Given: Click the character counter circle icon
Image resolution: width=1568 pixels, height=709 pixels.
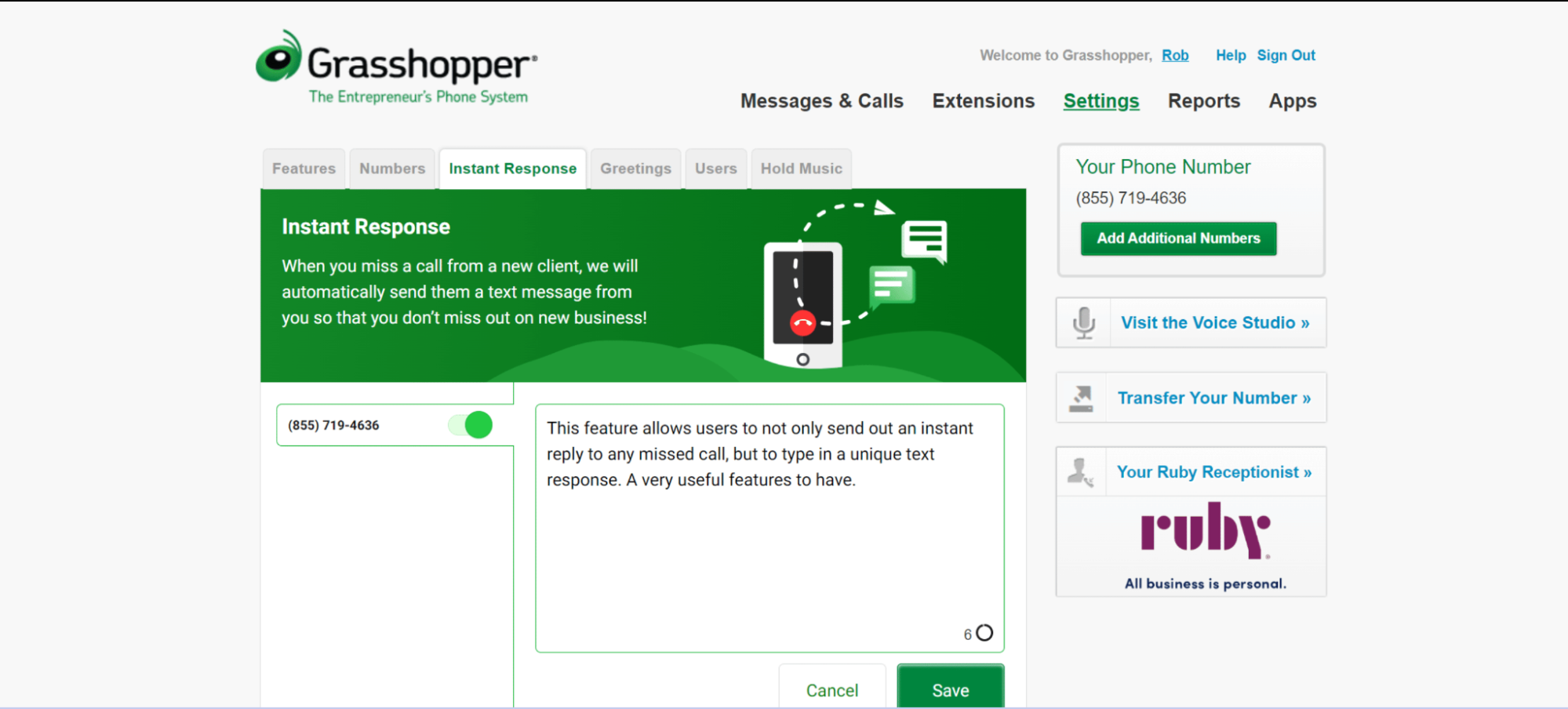Looking at the screenshot, I should [x=984, y=633].
